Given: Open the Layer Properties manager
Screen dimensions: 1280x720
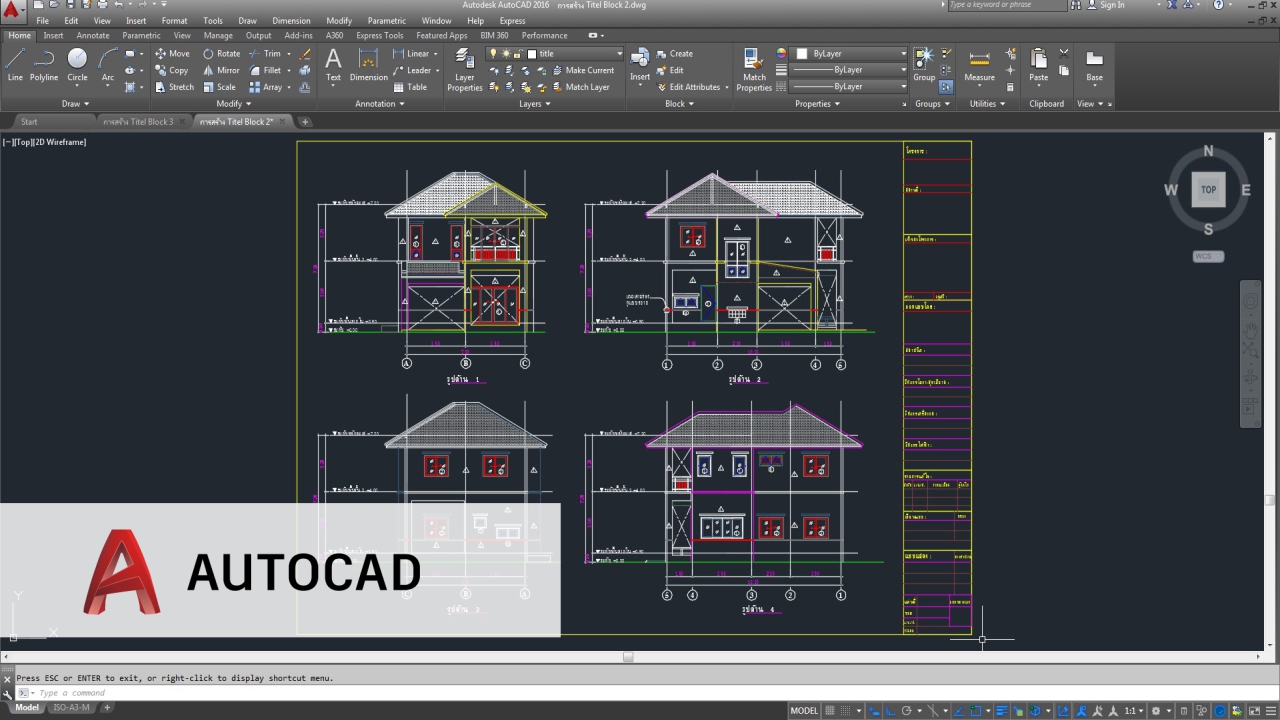Looking at the screenshot, I should [x=465, y=70].
